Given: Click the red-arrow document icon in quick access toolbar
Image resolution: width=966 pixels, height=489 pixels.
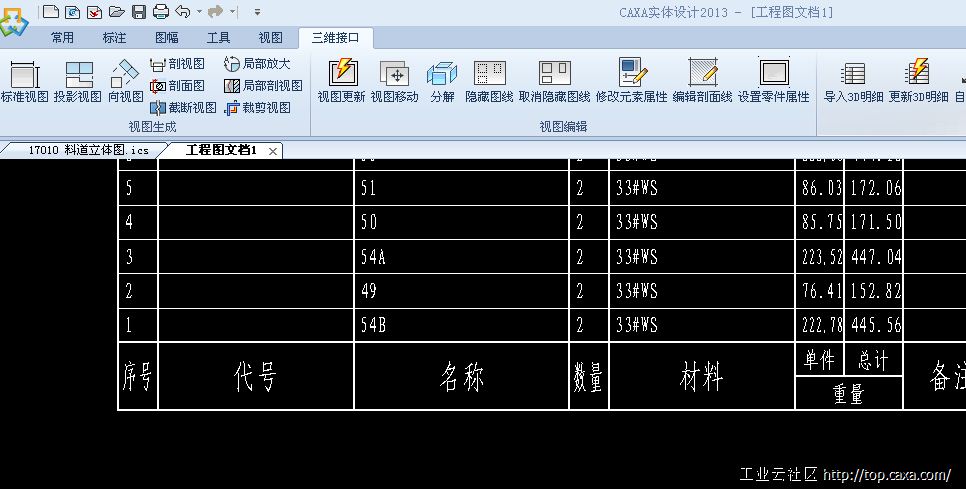Looking at the screenshot, I should coord(94,11).
